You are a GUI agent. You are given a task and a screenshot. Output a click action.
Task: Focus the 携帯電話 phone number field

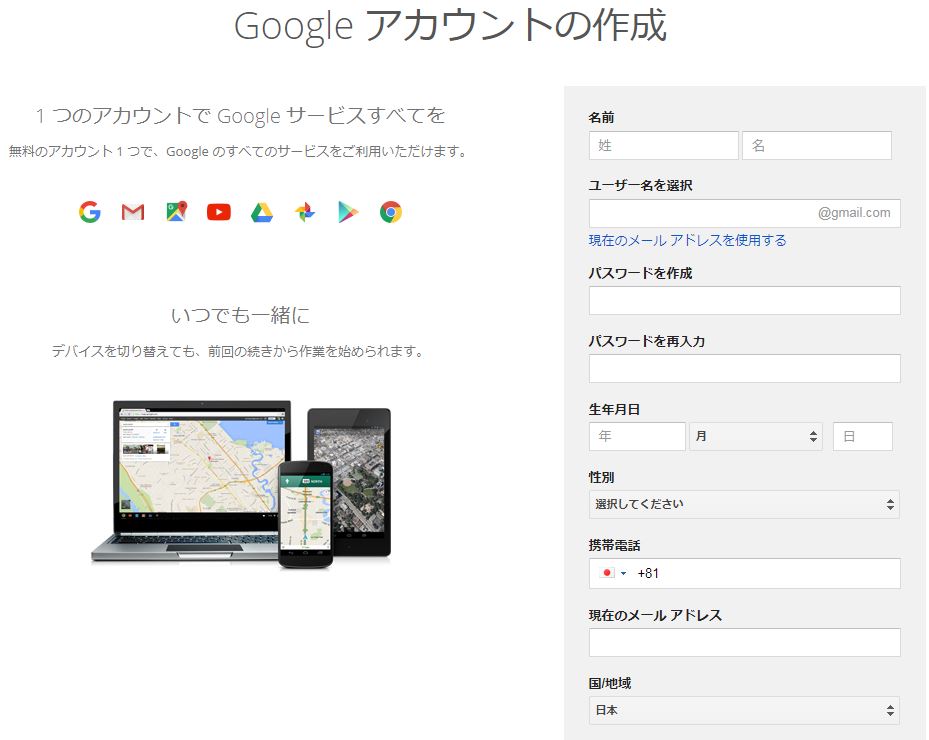745,574
